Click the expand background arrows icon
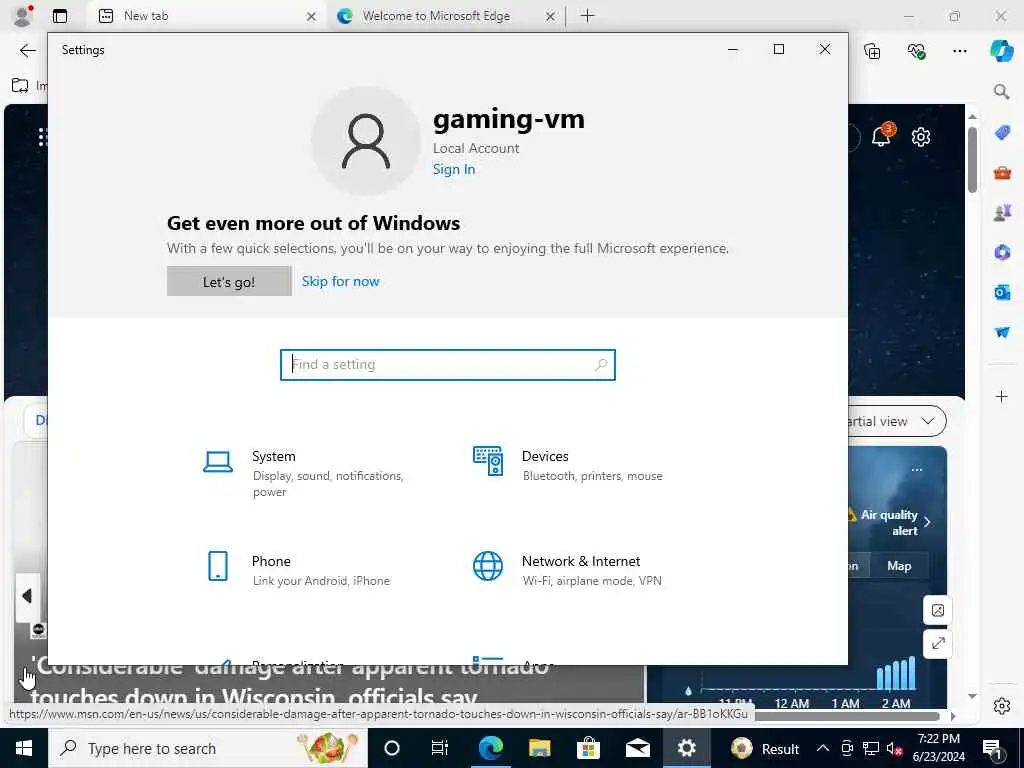The height and width of the screenshot is (768, 1024). [938, 643]
